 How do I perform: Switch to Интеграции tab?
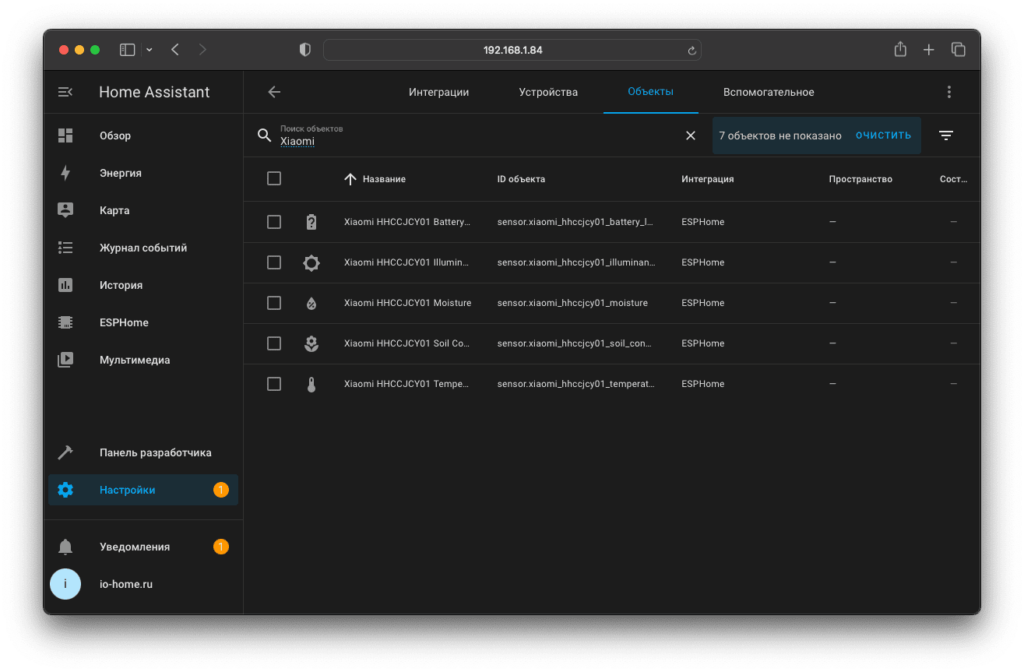pyautogui.click(x=439, y=92)
